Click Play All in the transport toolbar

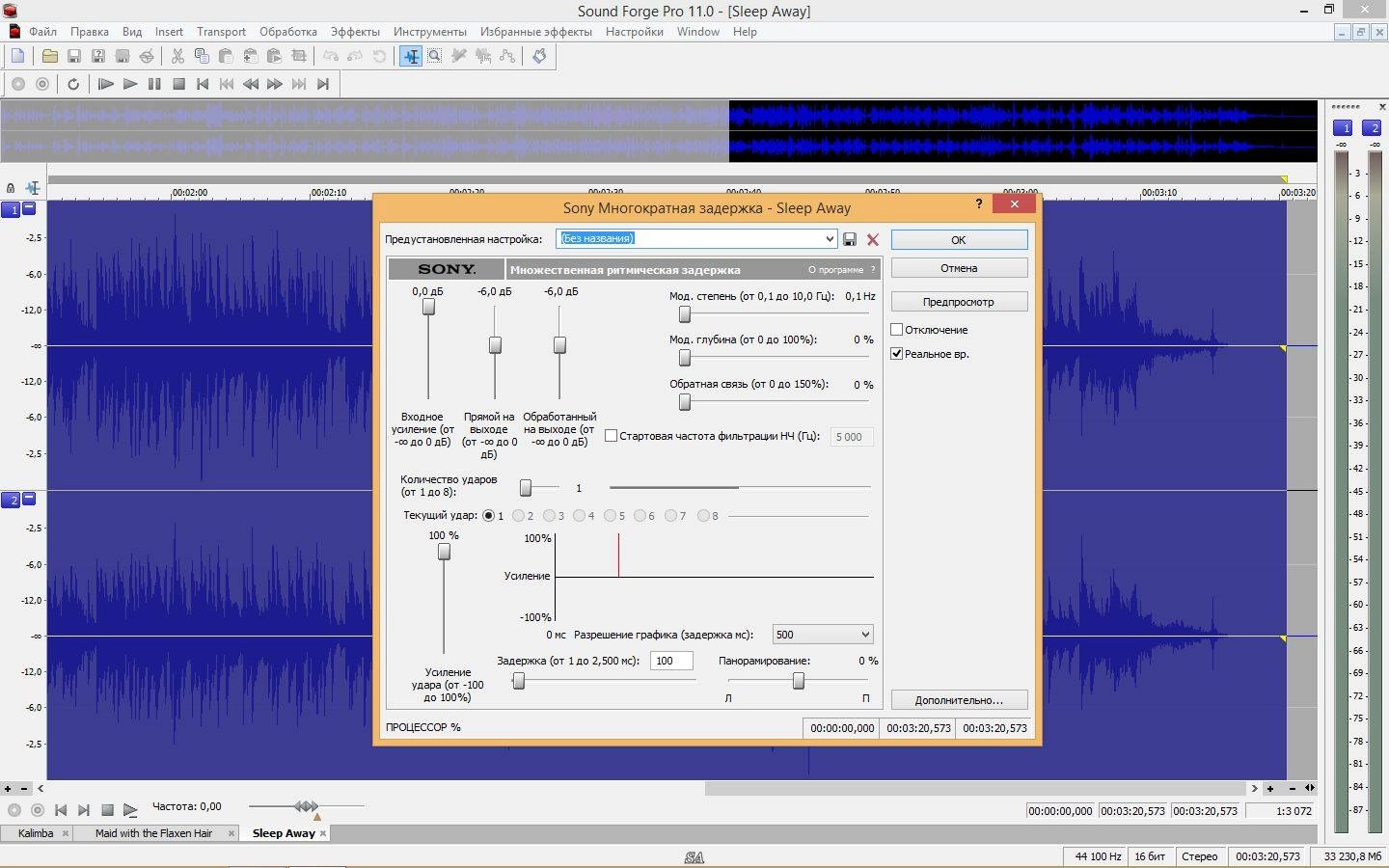point(106,84)
